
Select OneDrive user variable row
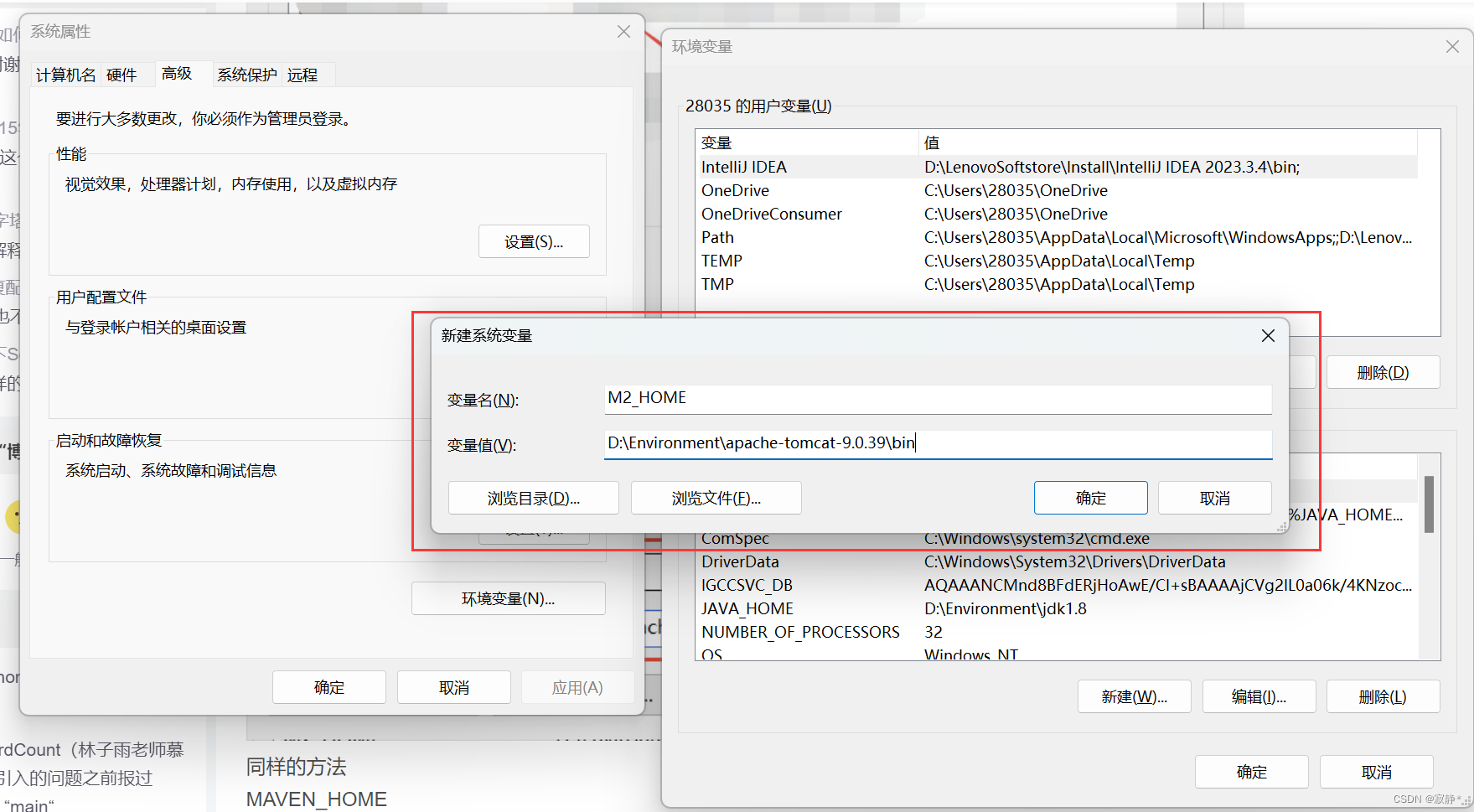pyautogui.click(x=1058, y=190)
